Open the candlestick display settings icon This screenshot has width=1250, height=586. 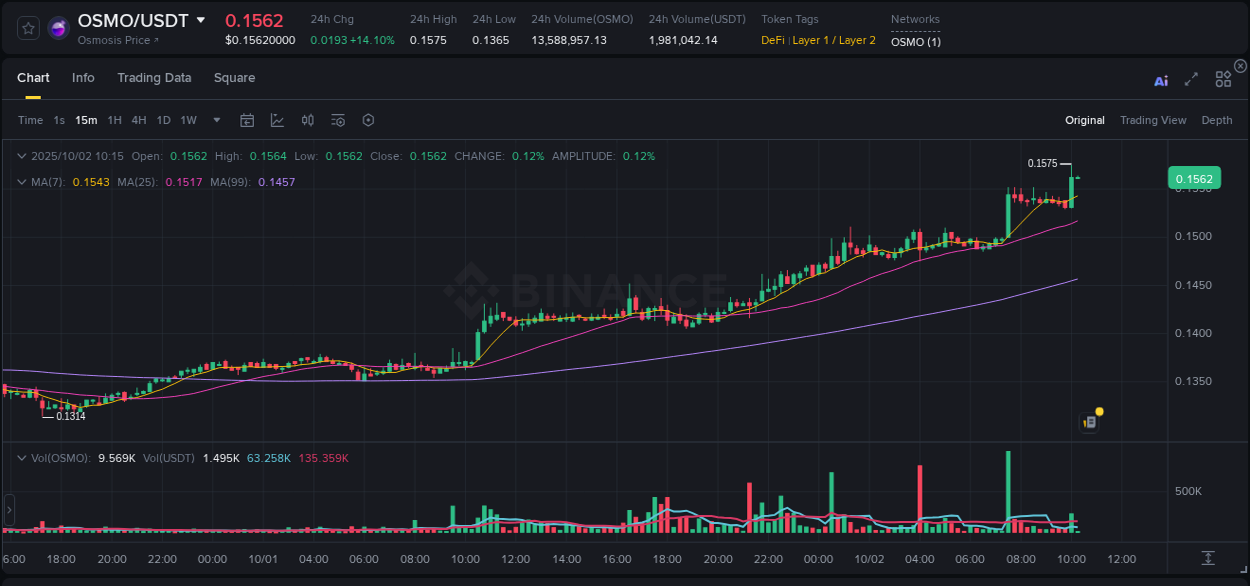pyautogui.click(x=307, y=119)
